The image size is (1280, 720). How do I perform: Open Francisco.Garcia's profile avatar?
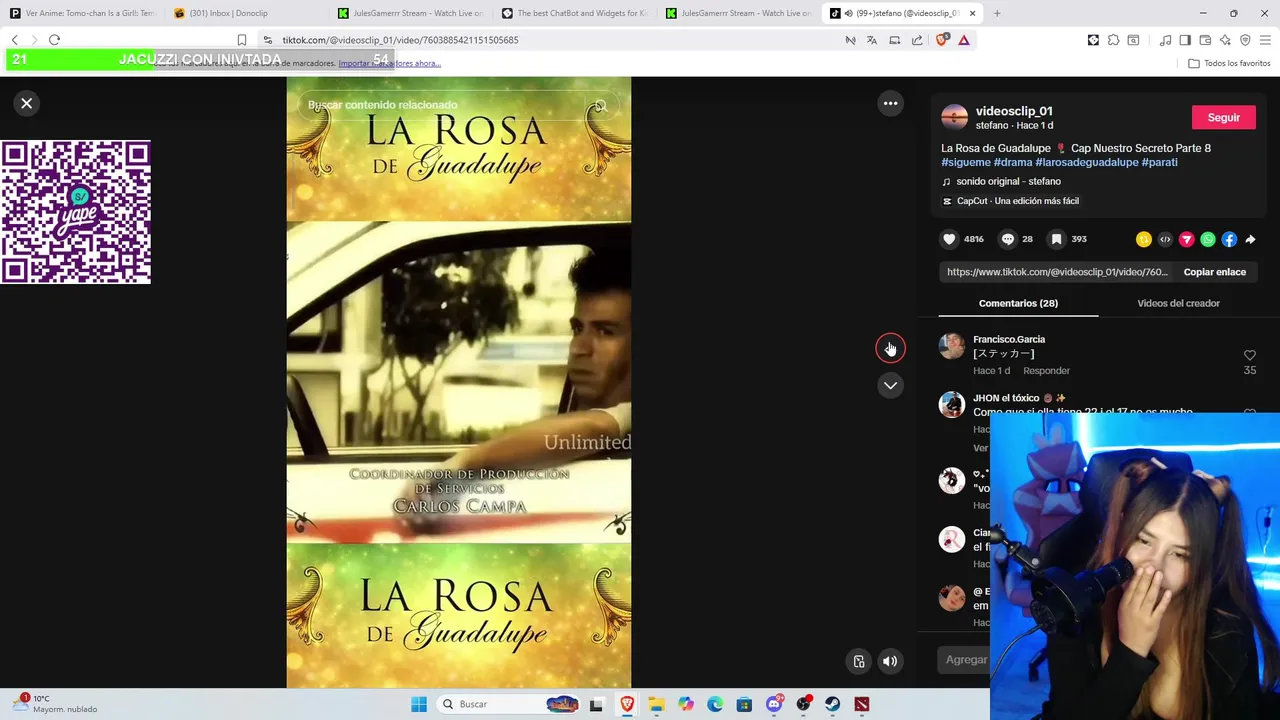952,347
